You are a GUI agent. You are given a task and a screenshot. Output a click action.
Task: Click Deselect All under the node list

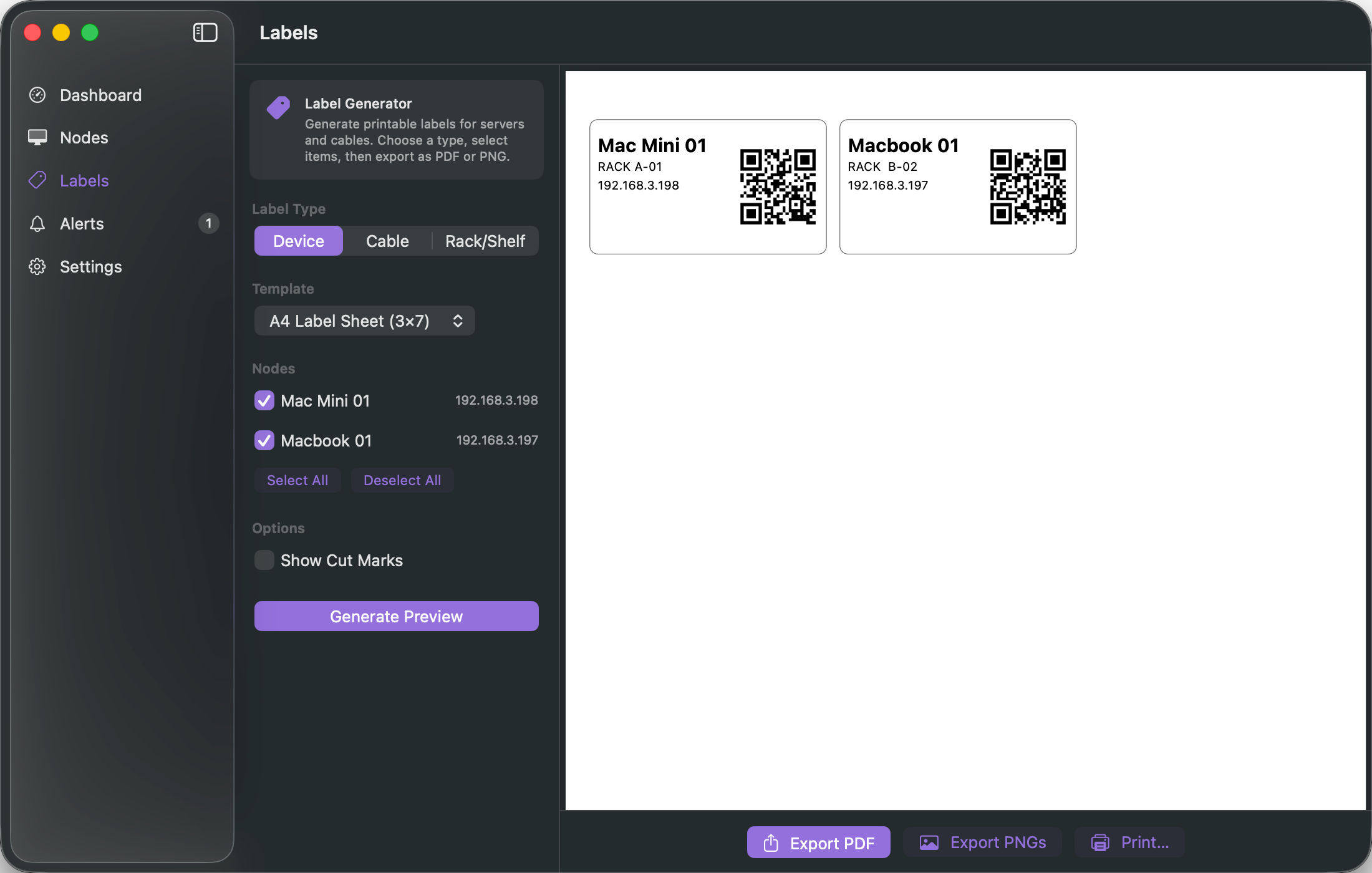point(402,480)
